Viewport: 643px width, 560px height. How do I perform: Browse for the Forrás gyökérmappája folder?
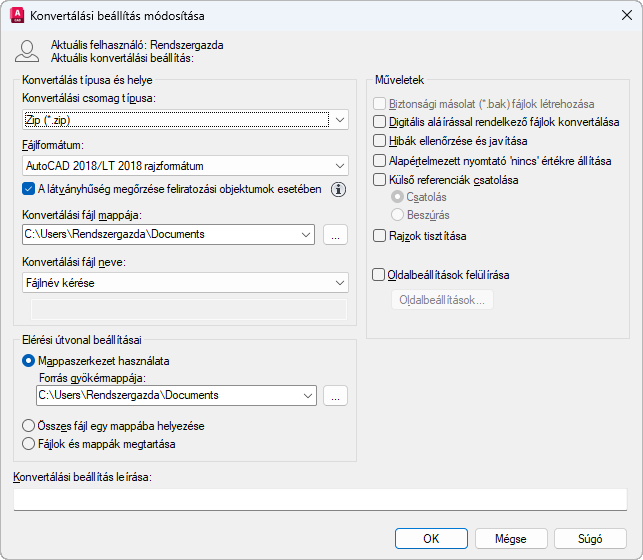(335, 396)
